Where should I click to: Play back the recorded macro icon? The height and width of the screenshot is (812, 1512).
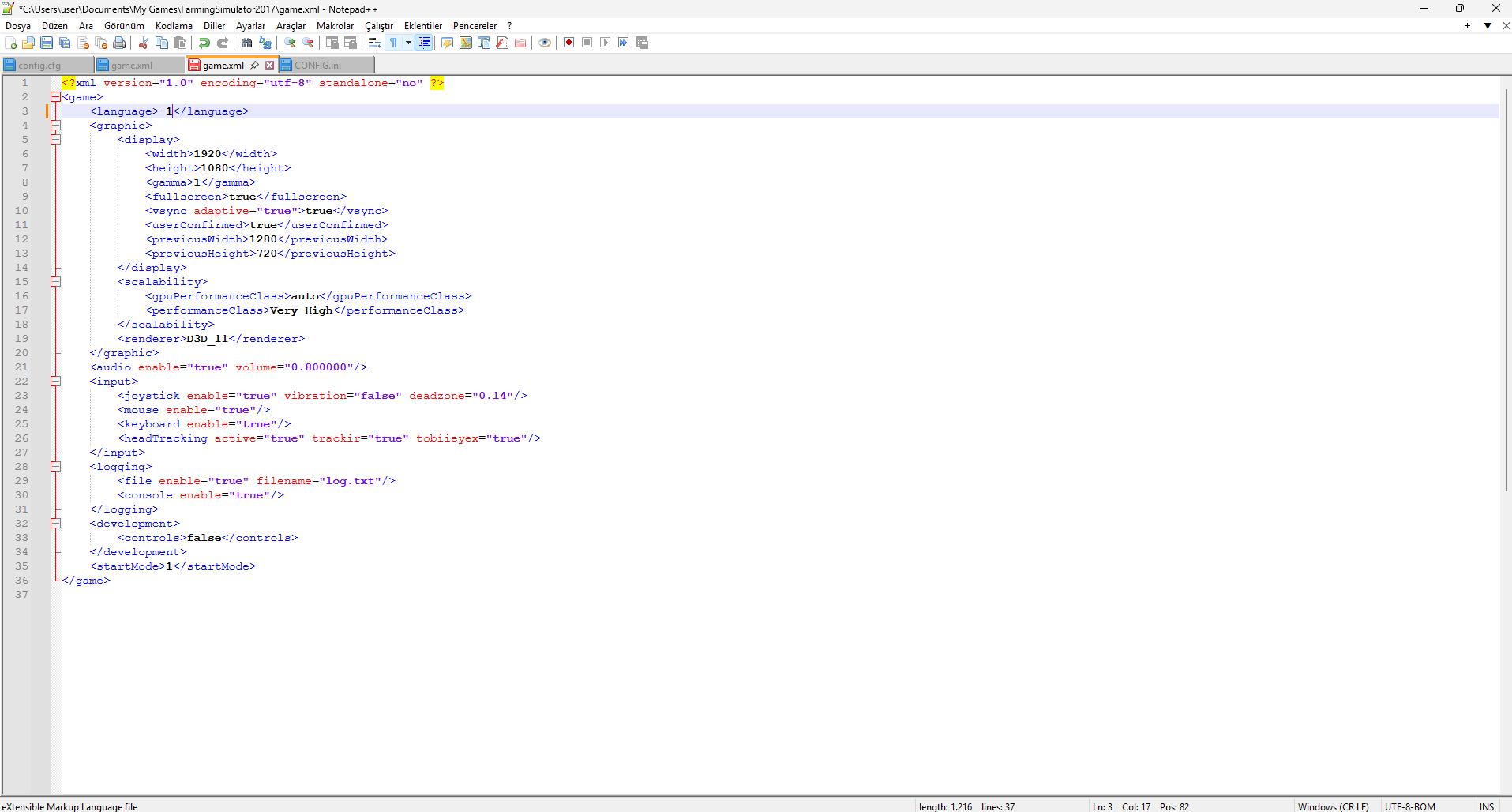pos(605,43)
